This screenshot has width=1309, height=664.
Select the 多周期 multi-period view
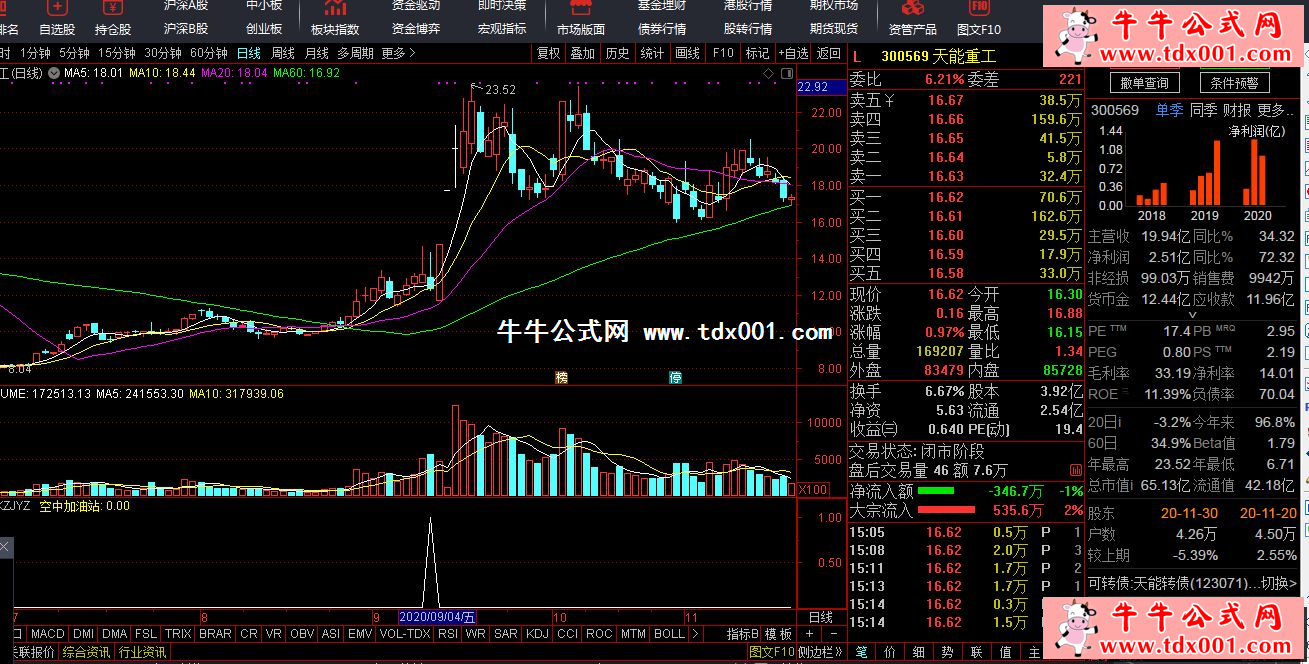[x=355, y=53]
